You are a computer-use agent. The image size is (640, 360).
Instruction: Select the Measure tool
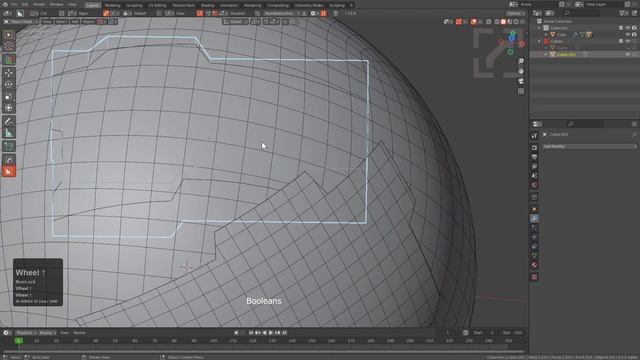(9, 133)
